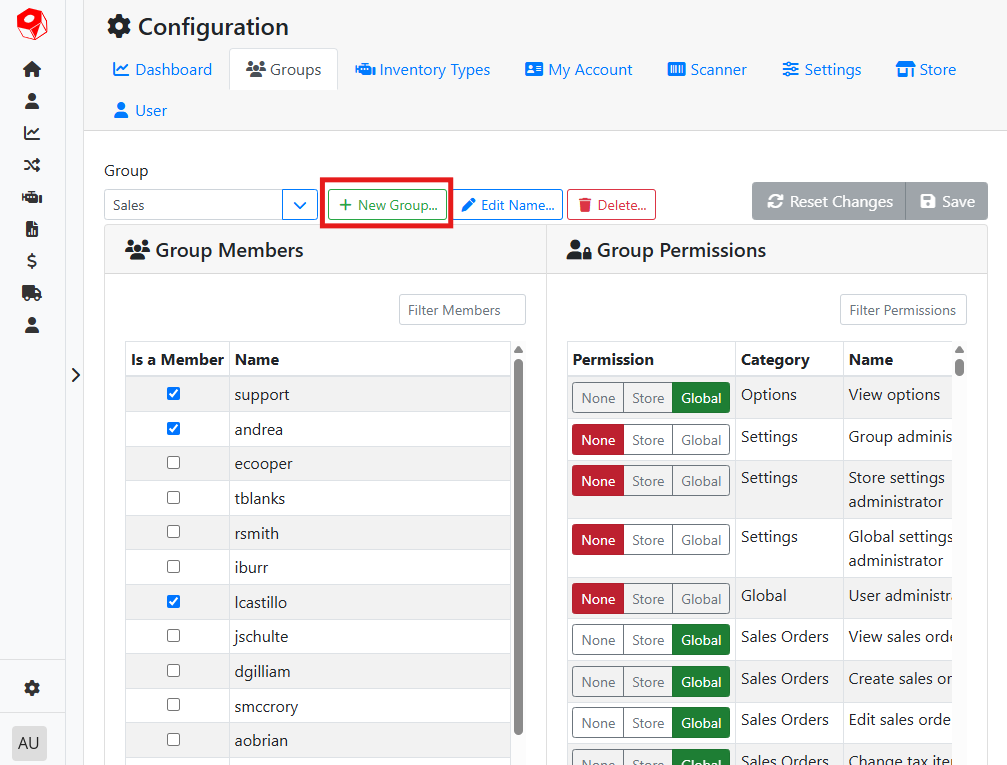Click the New Group button
1007x765 pixels.
(x=388, y=205)
